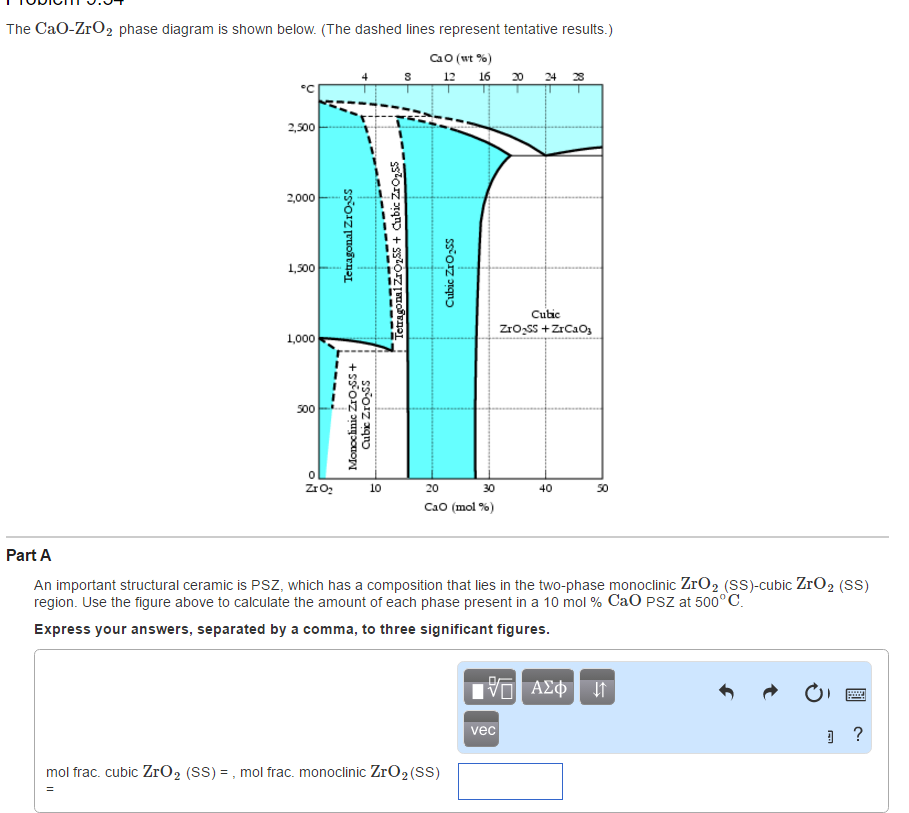The image size is (909, 813).
Task: Select the Part A section heading
Action: click(26, 554)
